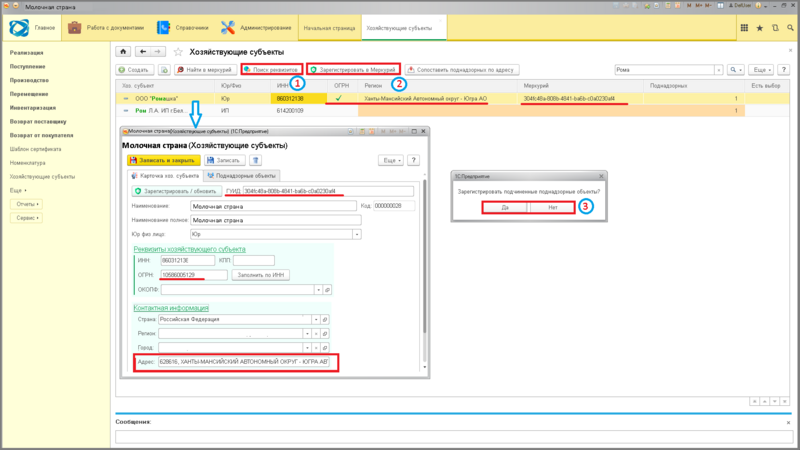Click Зарегистрировать в Меркурий button
800x450 pixels.
point(353,69)
